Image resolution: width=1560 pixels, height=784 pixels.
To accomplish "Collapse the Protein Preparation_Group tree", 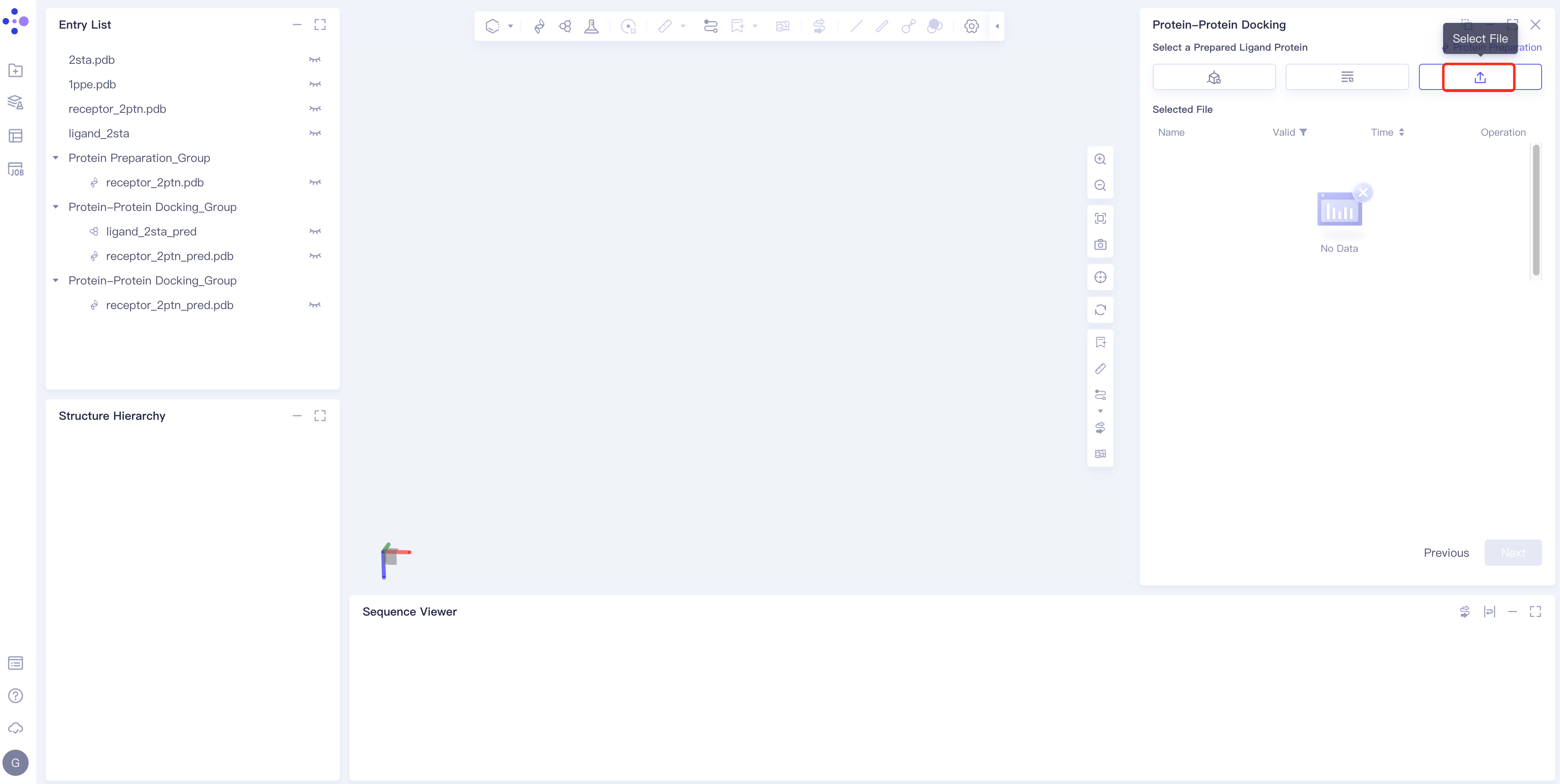I will tap(56, 158).
